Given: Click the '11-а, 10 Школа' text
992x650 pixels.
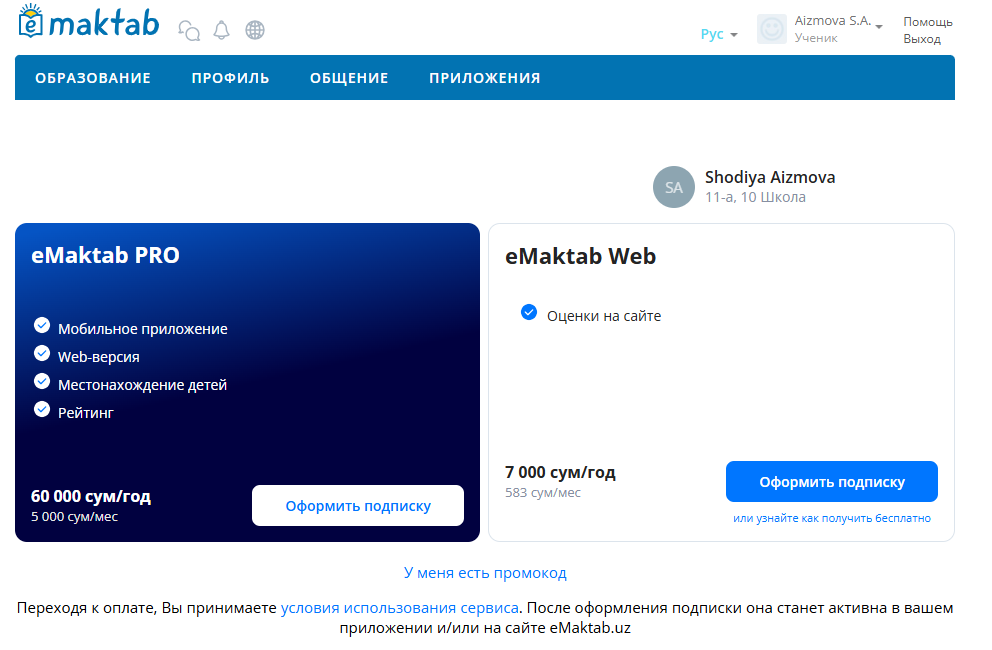Looking at the screenshot, I should [x=755, y=197].
